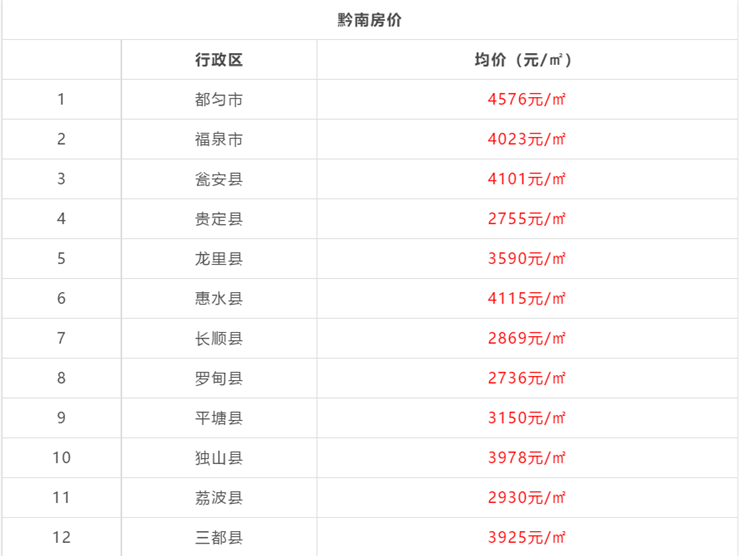This screenshot has width=740, height=556.
Task: Select the 行政区 column header
Action: coord(219,60)
